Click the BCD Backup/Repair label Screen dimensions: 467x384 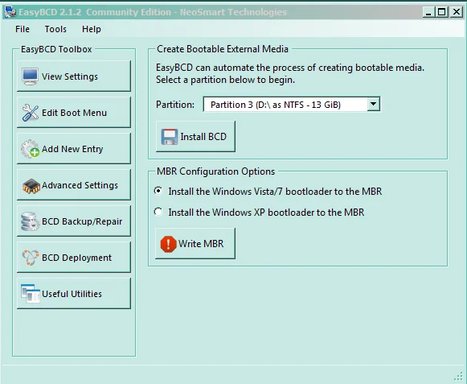(x=82, y=222)
